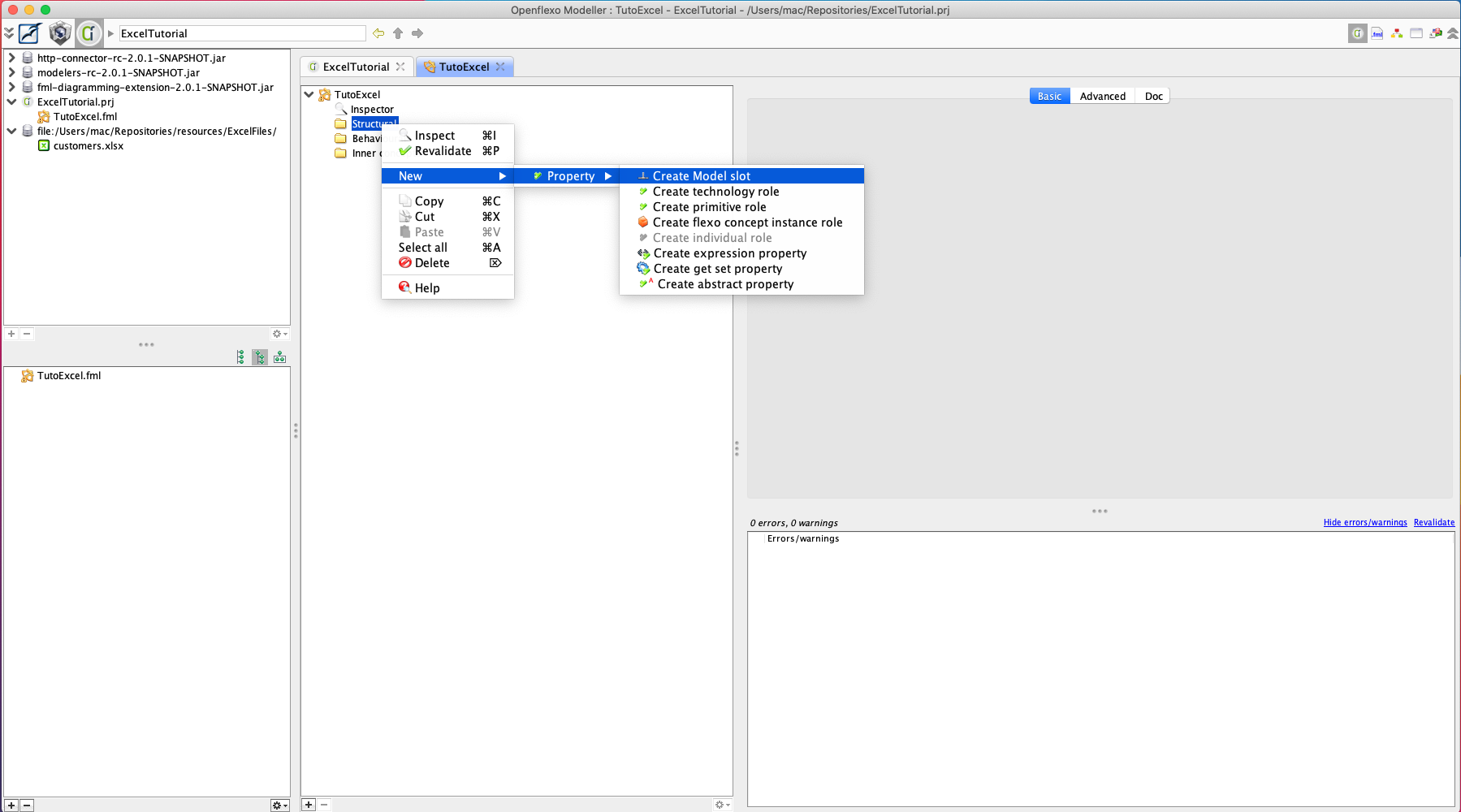
Task: Select Create expression property
Action: (x=741, y=253)
